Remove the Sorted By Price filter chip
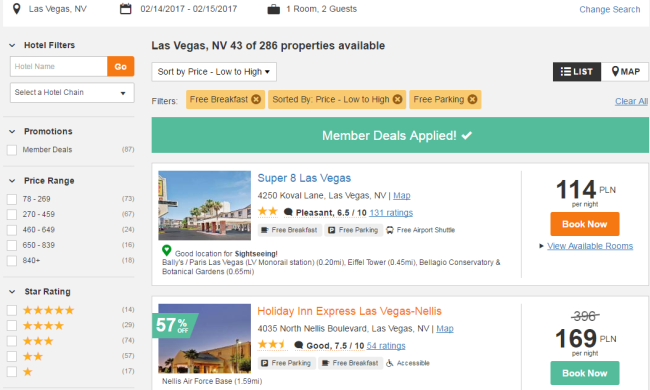This screenshot has height=390, width=650. (x=397, y=99)
